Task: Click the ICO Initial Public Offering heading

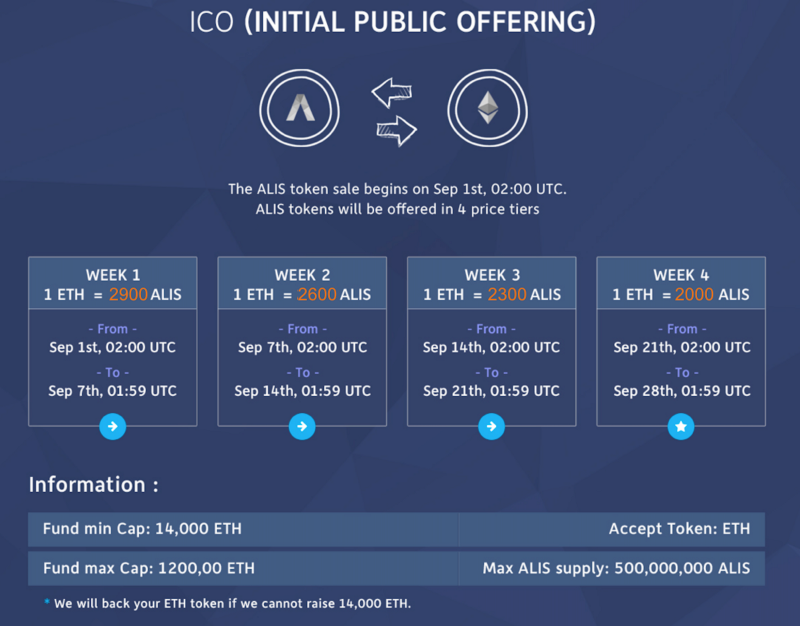Action: tap(393, 22)
